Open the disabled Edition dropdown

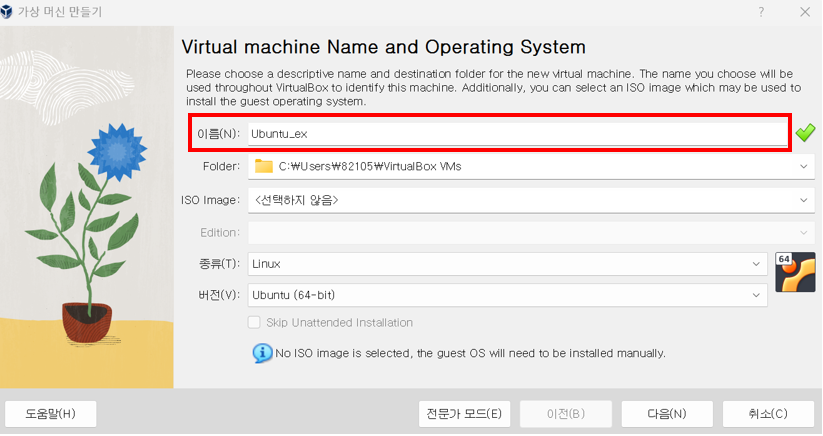(x=531, y=232)
